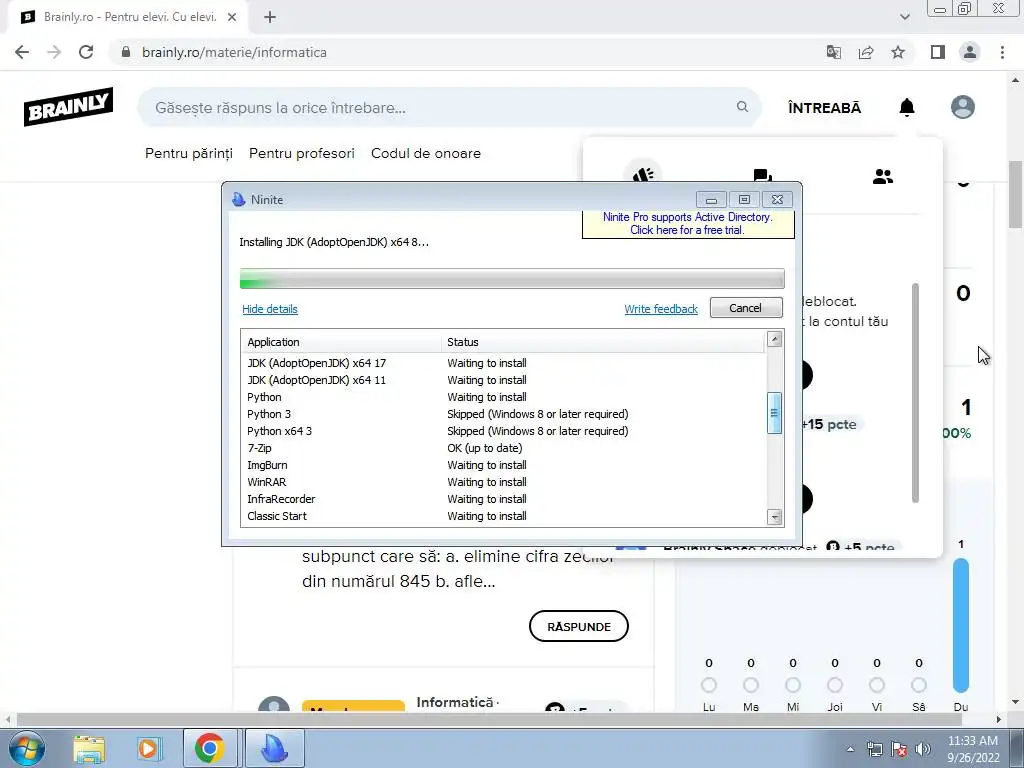This screenshot has height=768, width=1024.
Task: Open Windows Start menu
Action: click(27, 748)
